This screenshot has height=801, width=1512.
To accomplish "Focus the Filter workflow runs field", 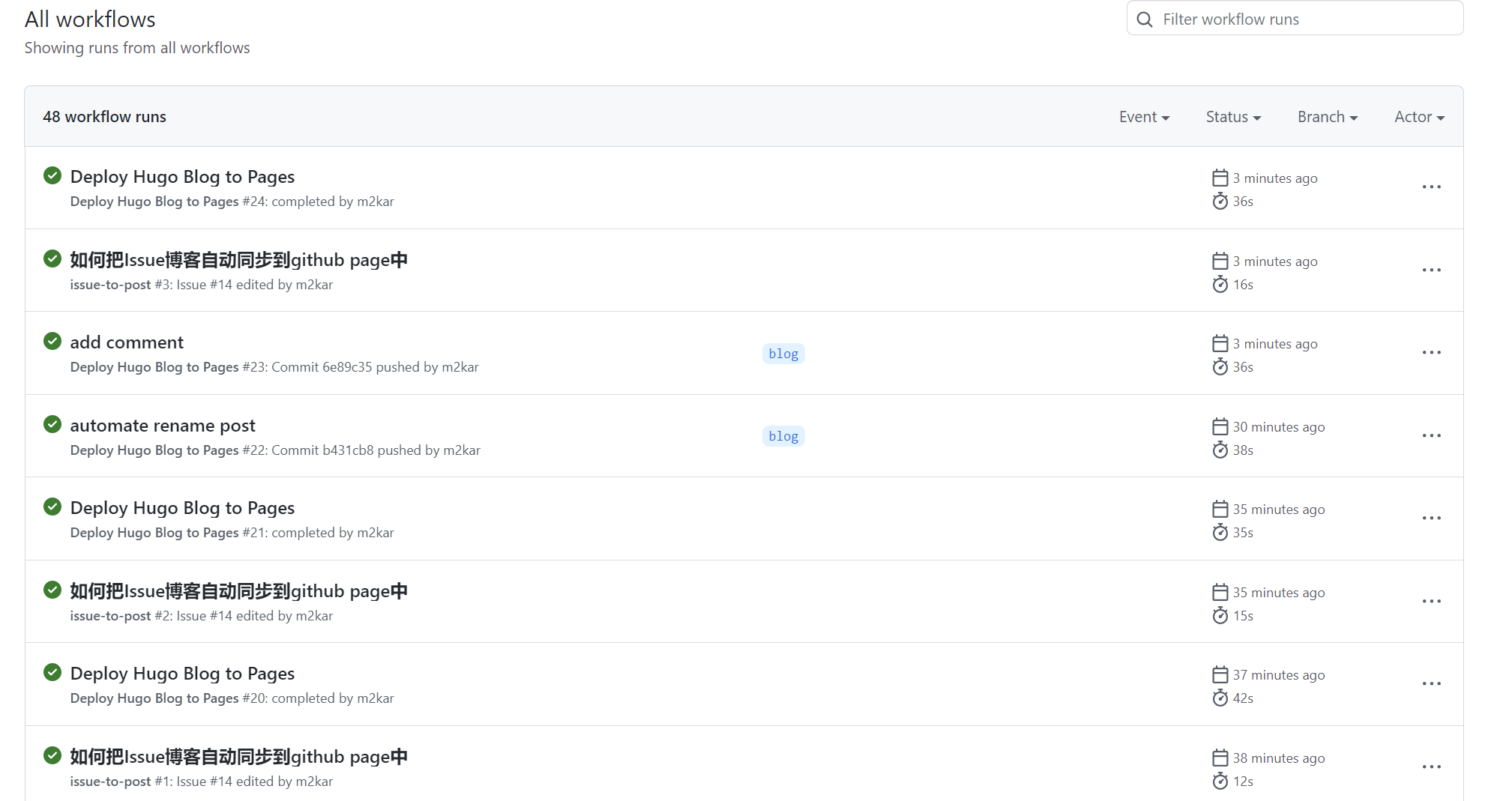I will (1304, 19).
